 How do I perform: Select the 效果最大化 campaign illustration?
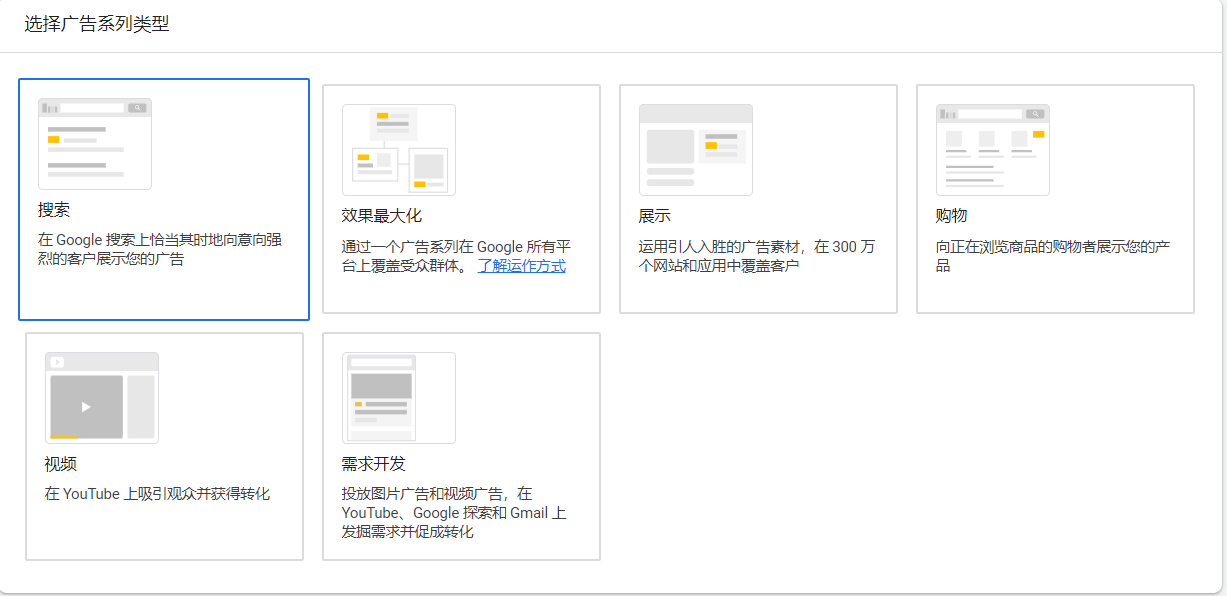[399, 150]
